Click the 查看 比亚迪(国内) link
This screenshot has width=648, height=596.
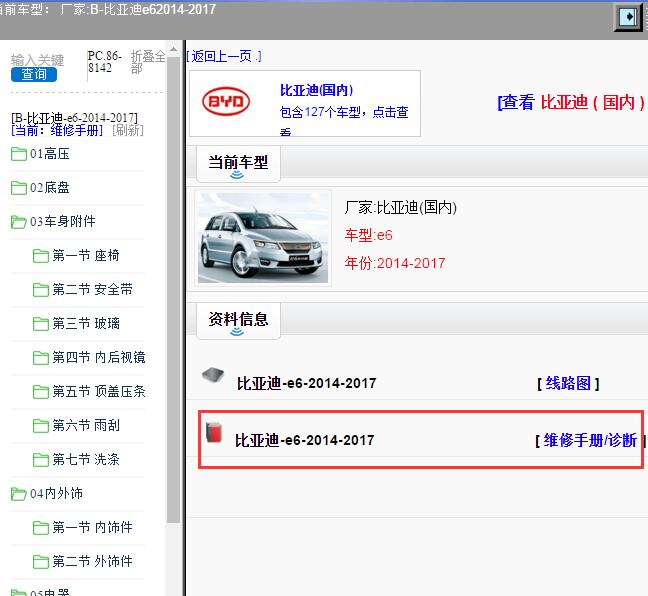[572, 102]
